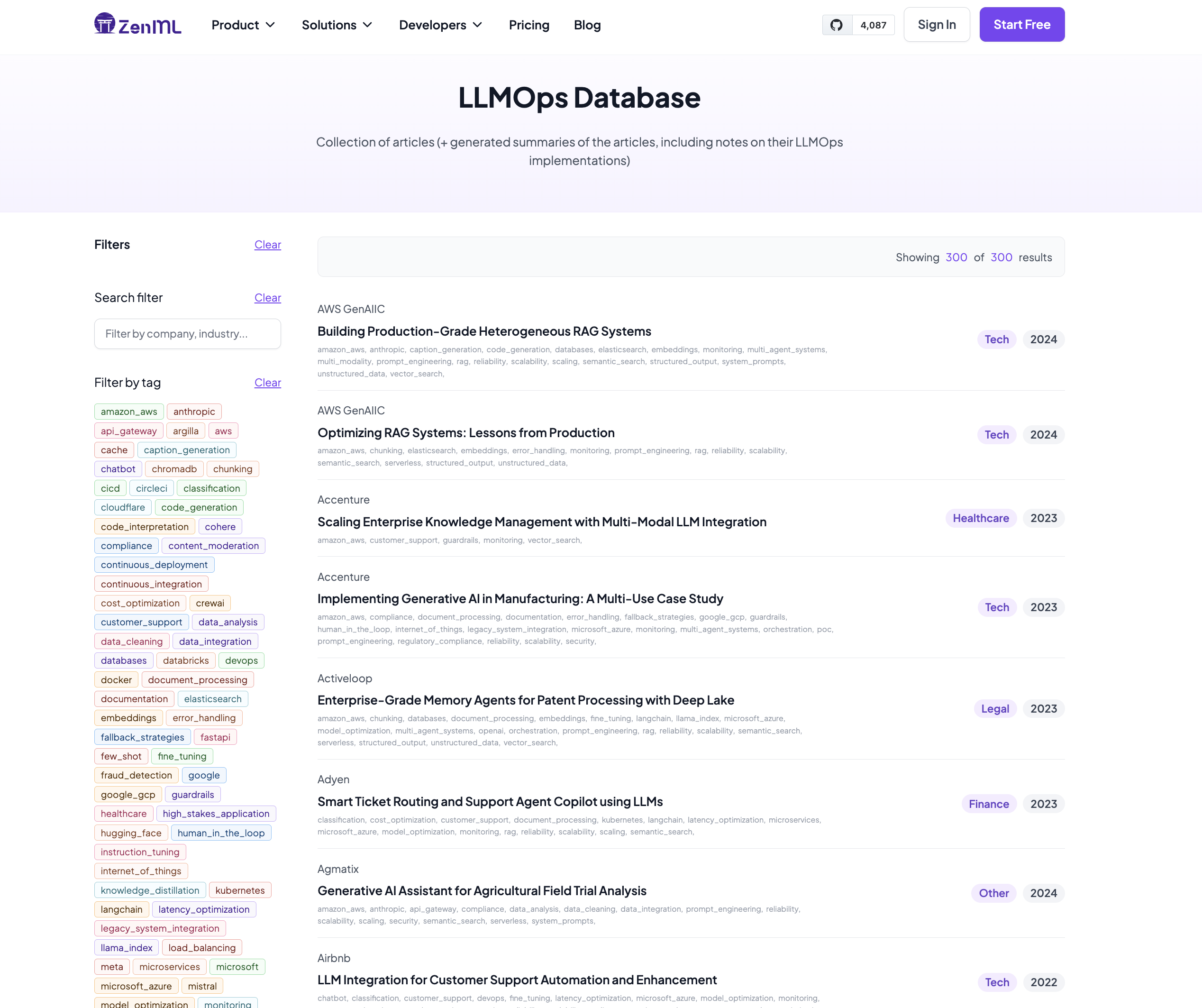Select the Pricing menu item
This screenshot has height=1008, width=1202.
tap(529, 25)
